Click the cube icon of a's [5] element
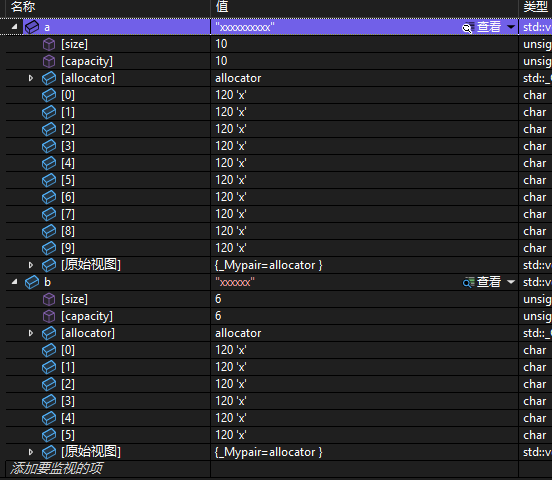The image size is (552, 480). [49, 180]
